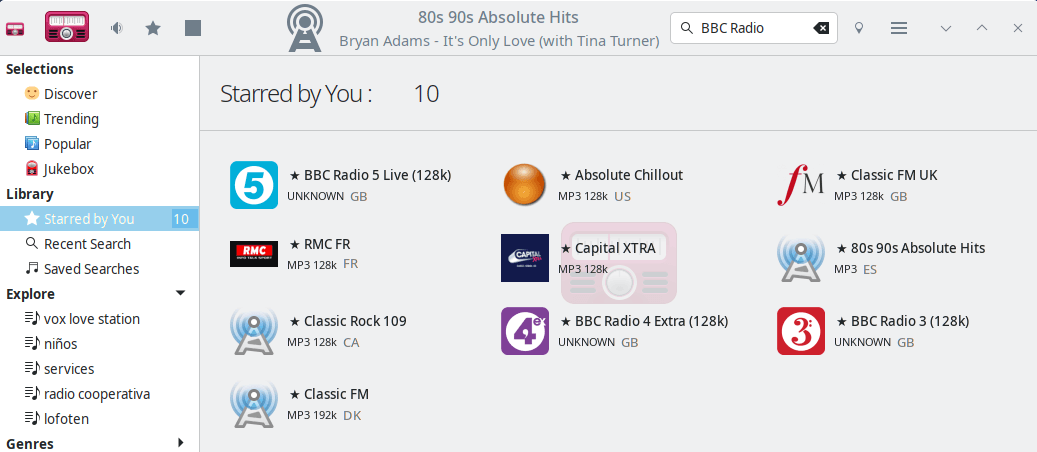Select the BBC Radio 3 station icon
This screenshot has height=452, width=1037.
800,331
